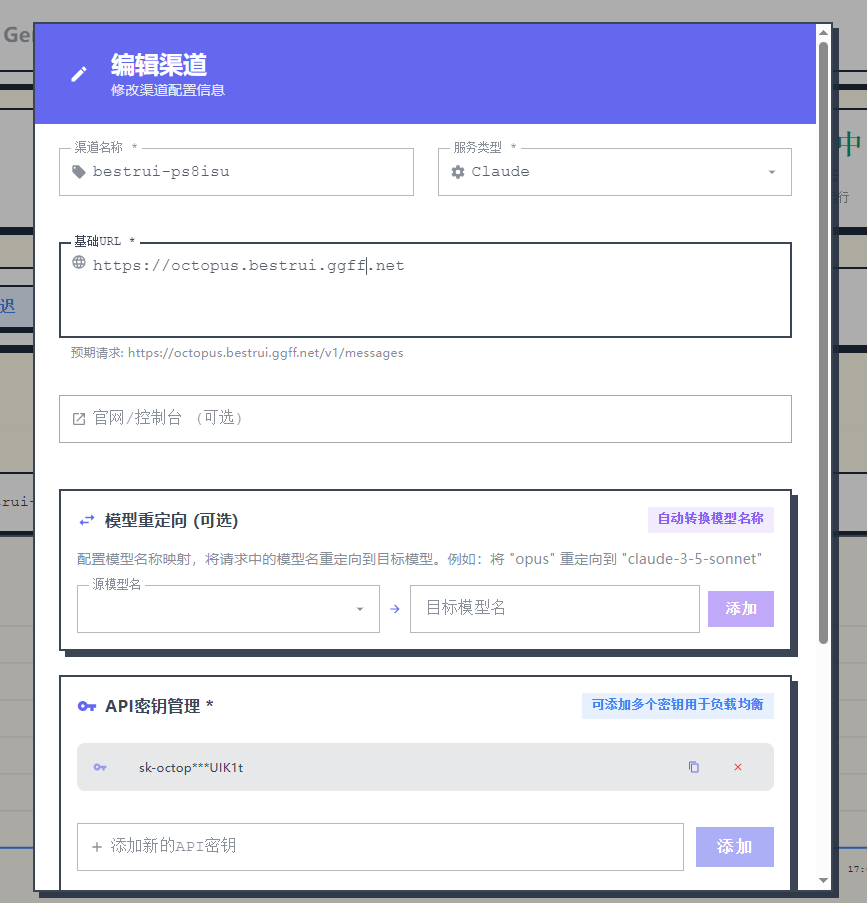Click the 可添加多个密钥用于负载均衡 badge
Viewport: 867px width, 903px height.
point(677,705)
